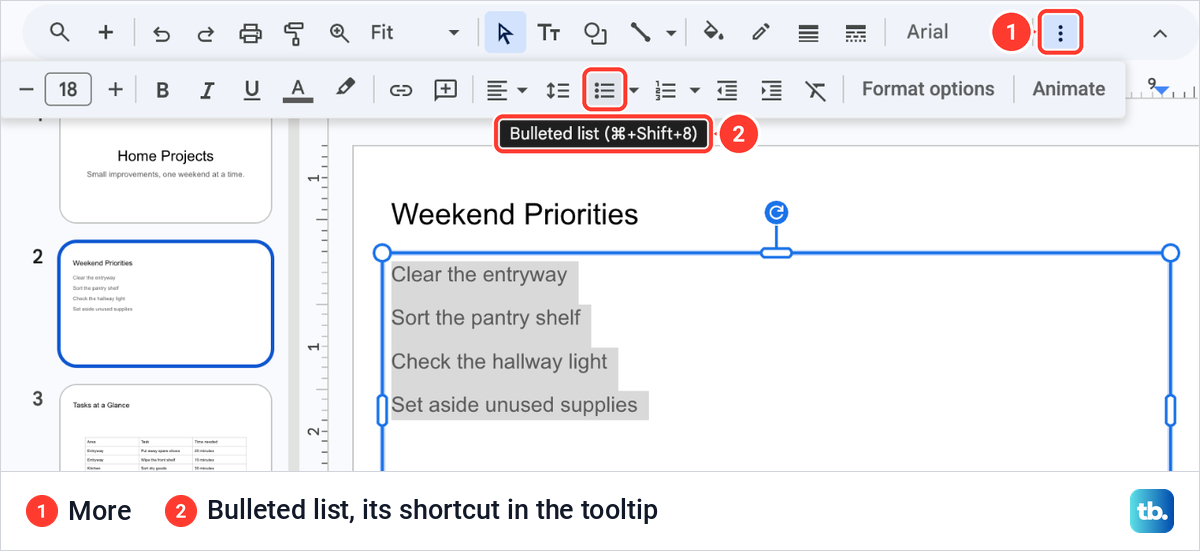Open Format options
The height and width of the screenshot is (551, 1200).
click(928, 89)
